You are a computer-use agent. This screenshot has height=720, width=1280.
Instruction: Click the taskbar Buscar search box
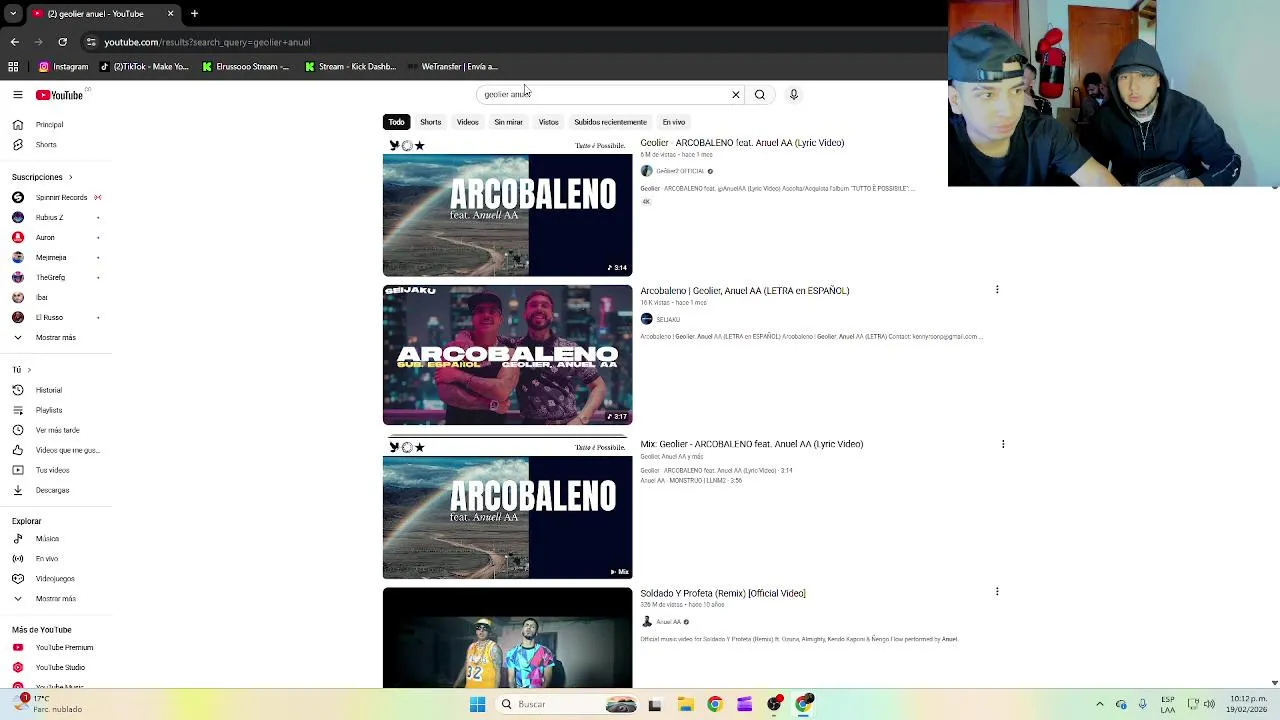566,704
